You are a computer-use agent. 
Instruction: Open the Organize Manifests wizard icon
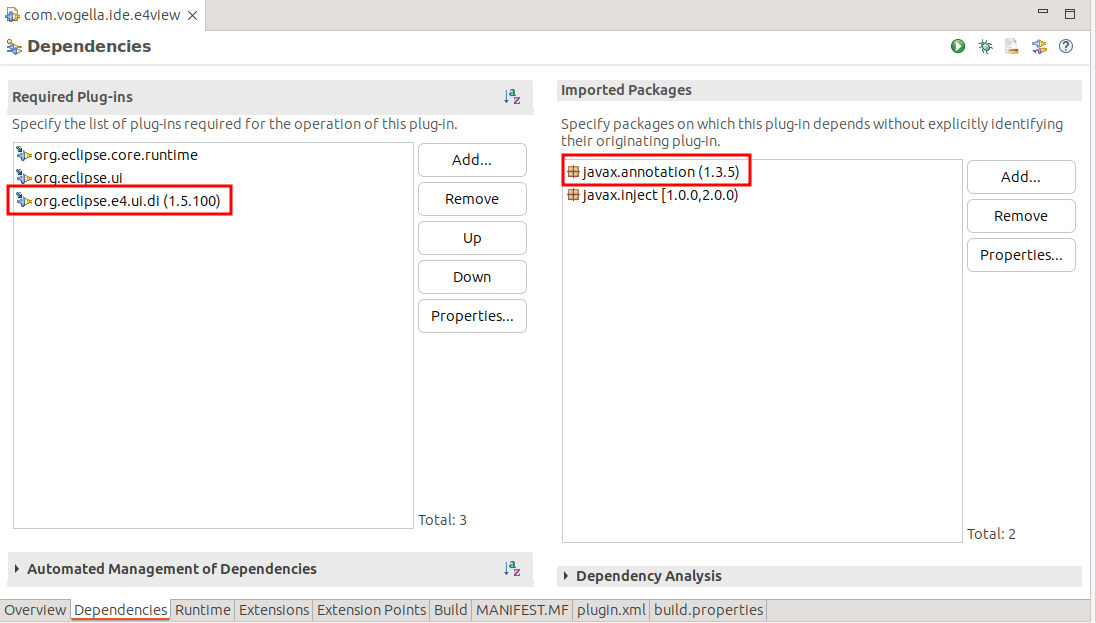point(1011,46)
